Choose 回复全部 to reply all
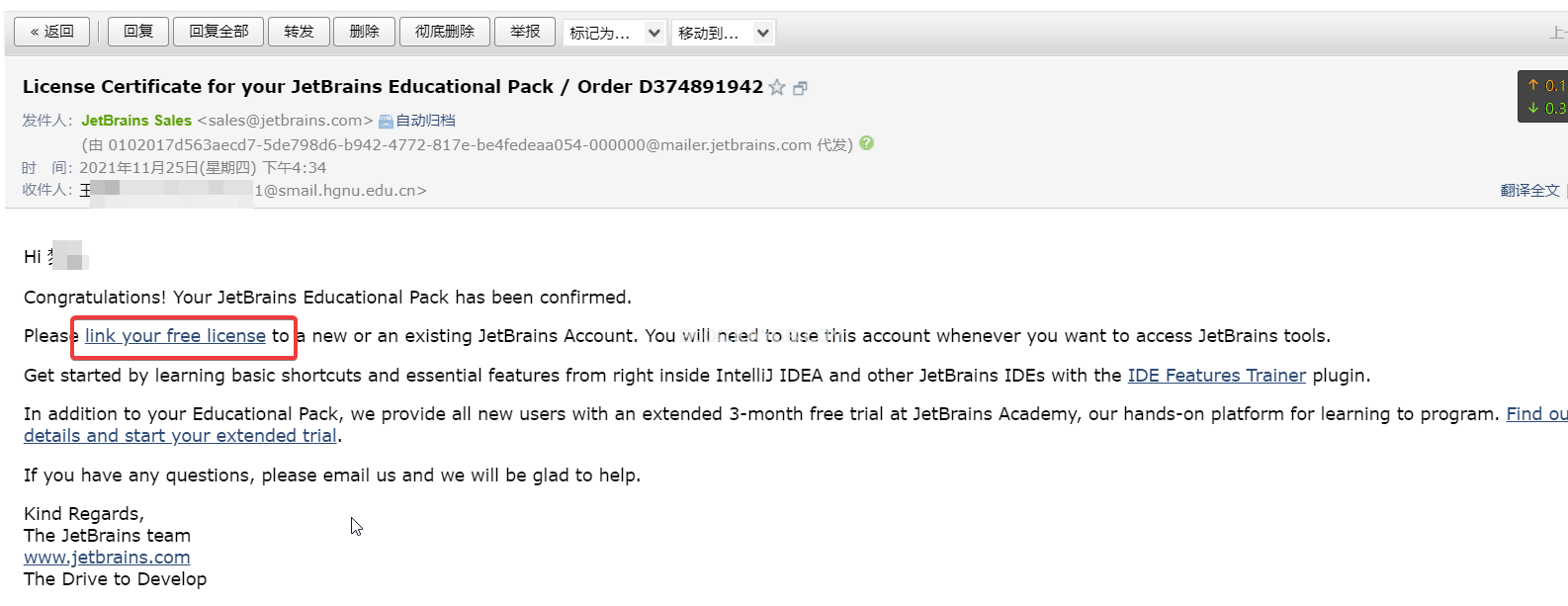The image size is (1568, 606). click(x=219, y=32)
